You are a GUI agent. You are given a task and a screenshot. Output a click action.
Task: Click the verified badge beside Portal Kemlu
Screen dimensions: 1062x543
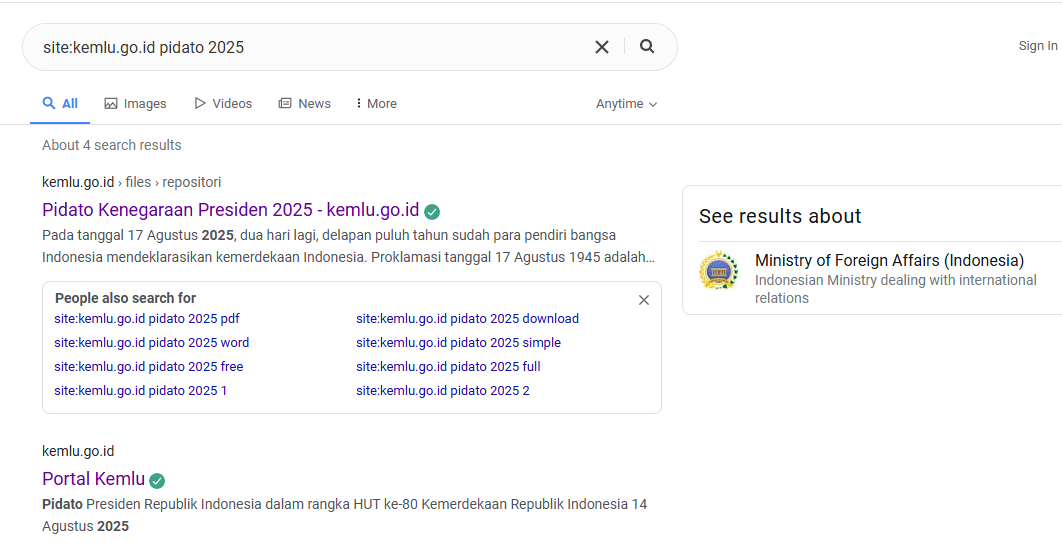point(157,480)
